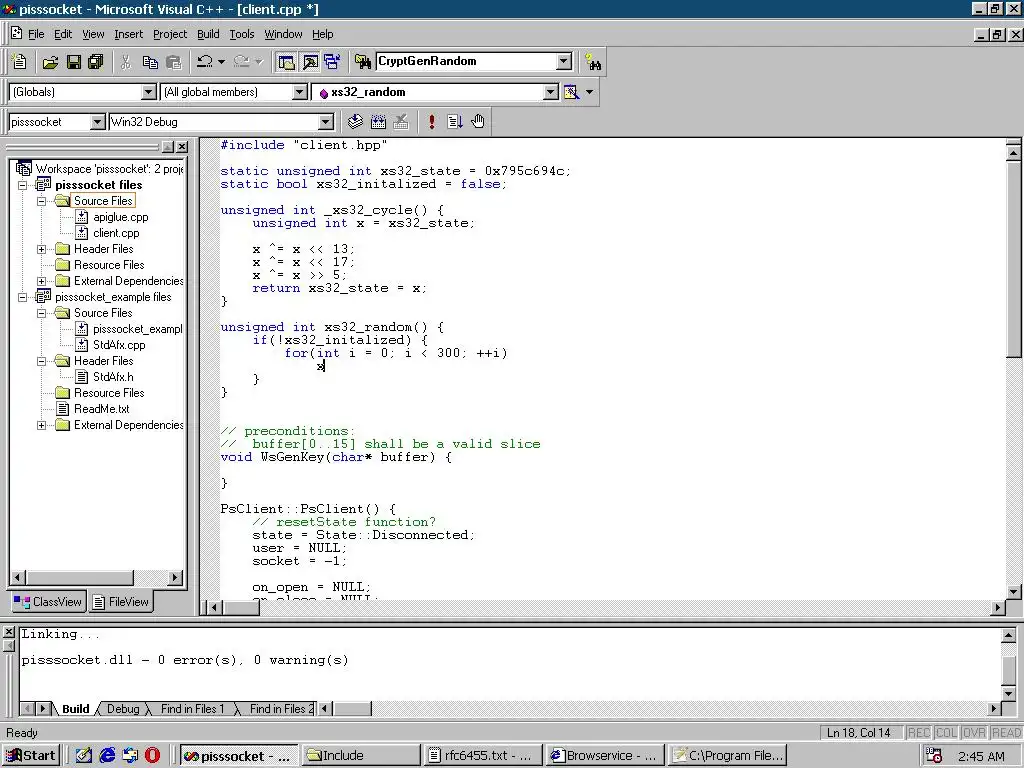Open the Window menu
1024x768 pixels.
click(x=283, y=34)
